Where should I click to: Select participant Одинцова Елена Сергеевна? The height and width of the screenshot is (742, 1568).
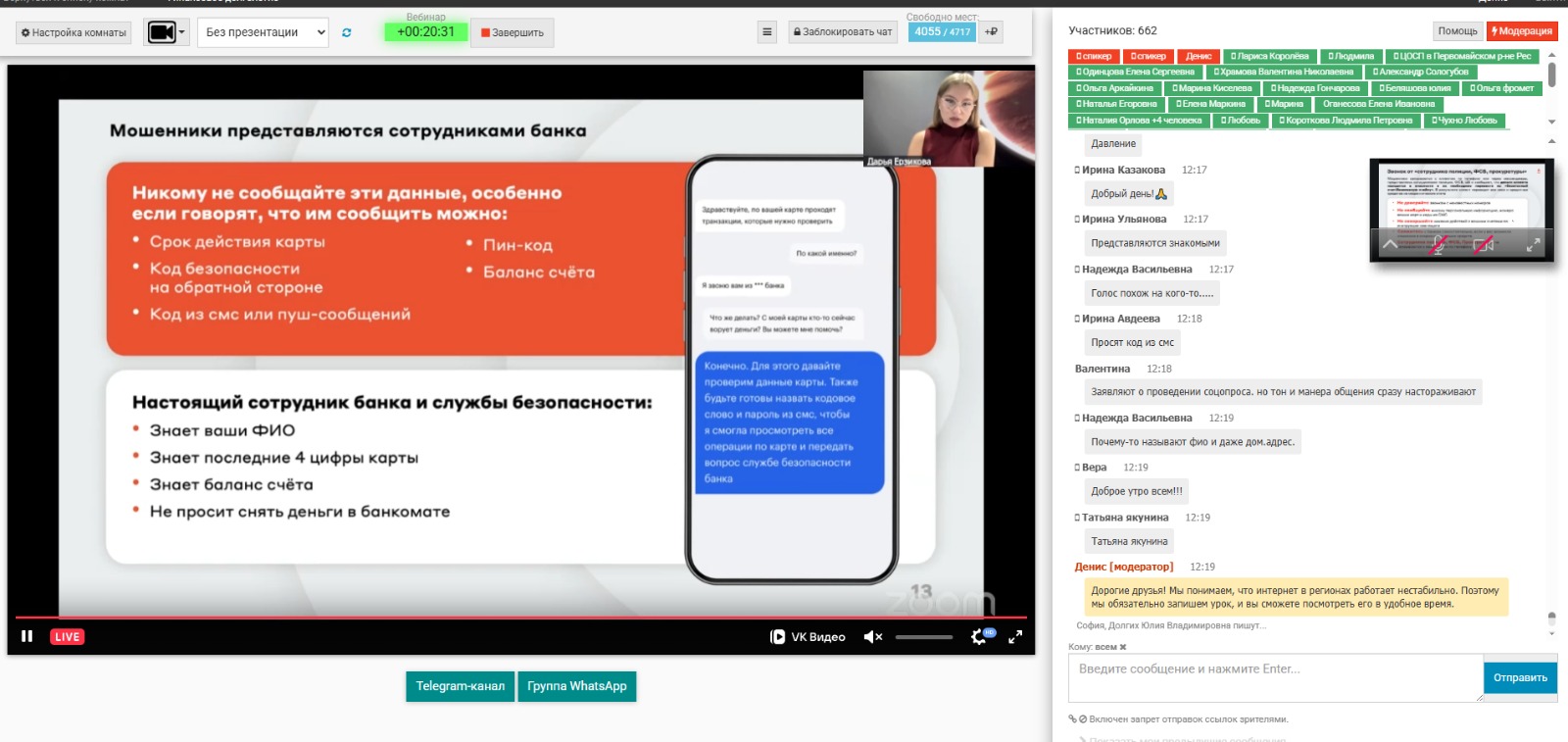pos(1135,72)
